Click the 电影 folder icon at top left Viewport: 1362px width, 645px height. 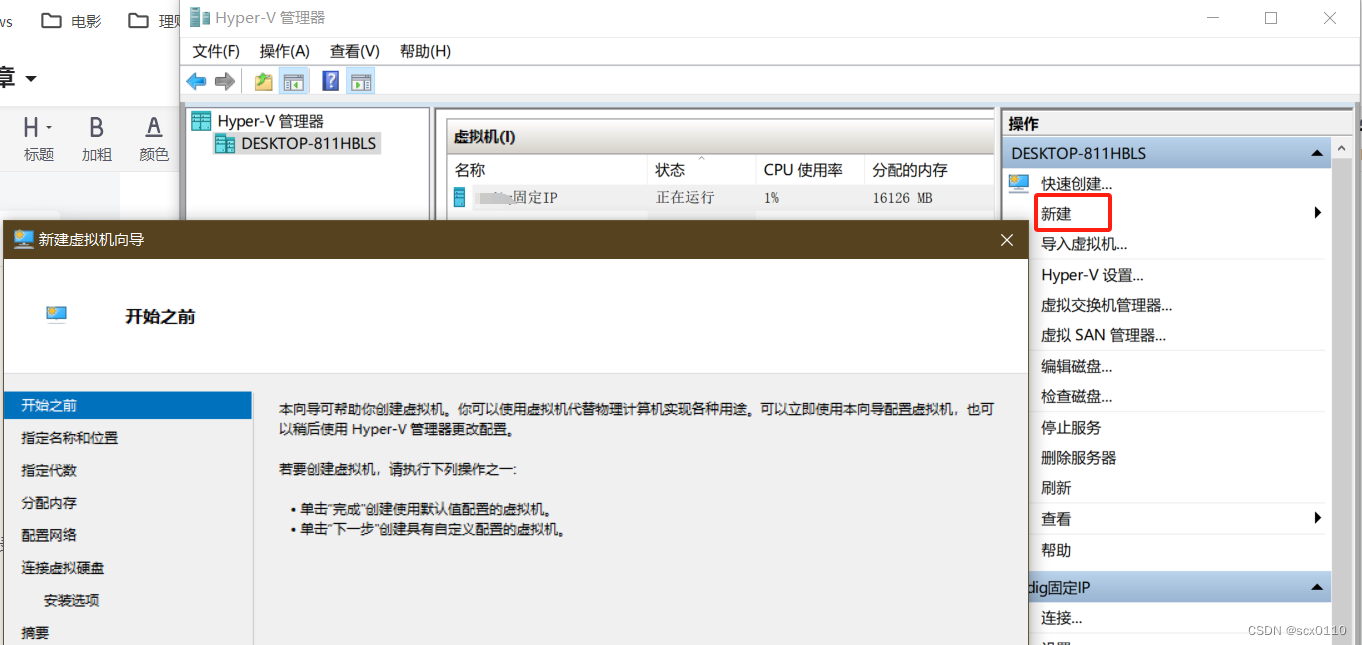pyautogui.click(x=51, y=20)
